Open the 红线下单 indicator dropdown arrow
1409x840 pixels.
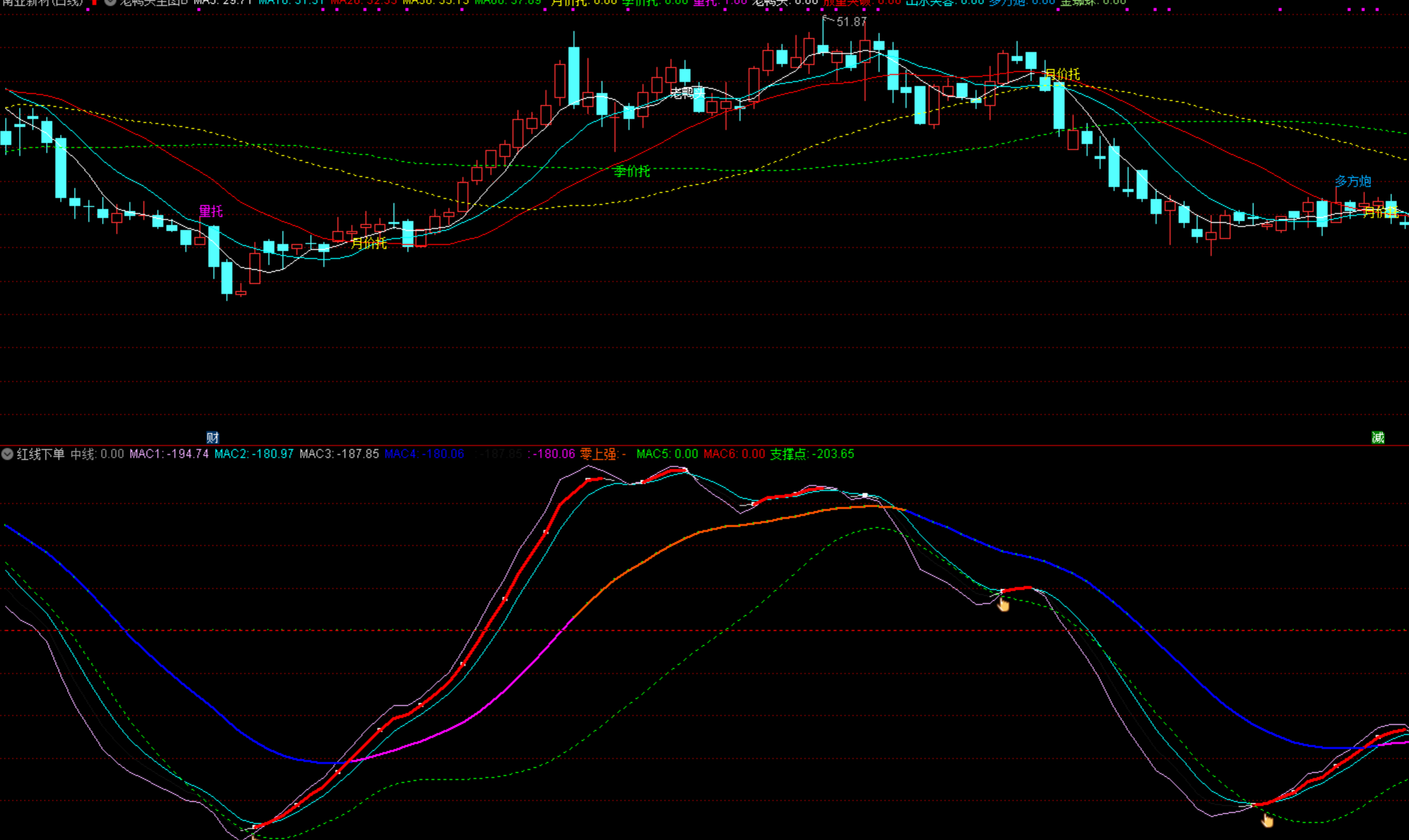coord(7,454)
